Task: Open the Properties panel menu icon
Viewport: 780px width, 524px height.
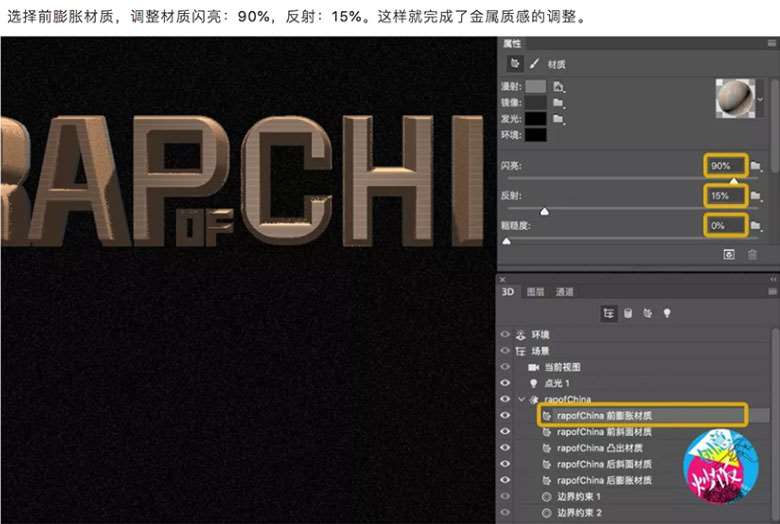Action: click(x=772, y=43)
